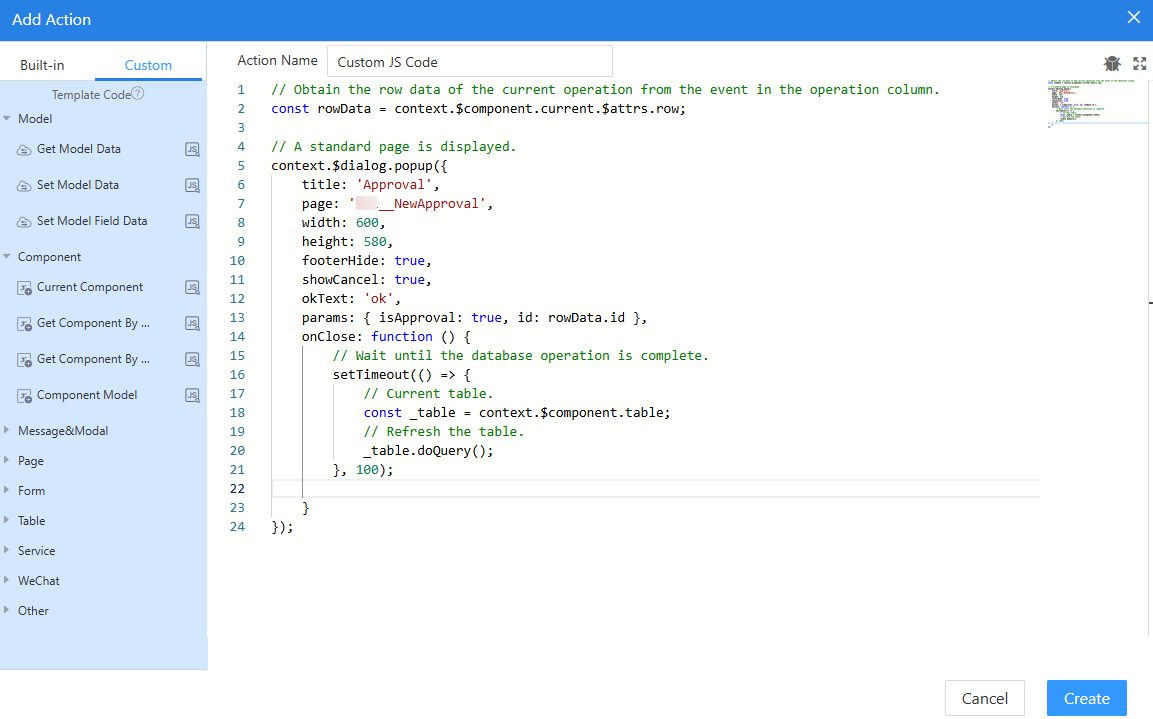
Task: Click line number 5 in gutter
Action: click(x=241, y=166)
